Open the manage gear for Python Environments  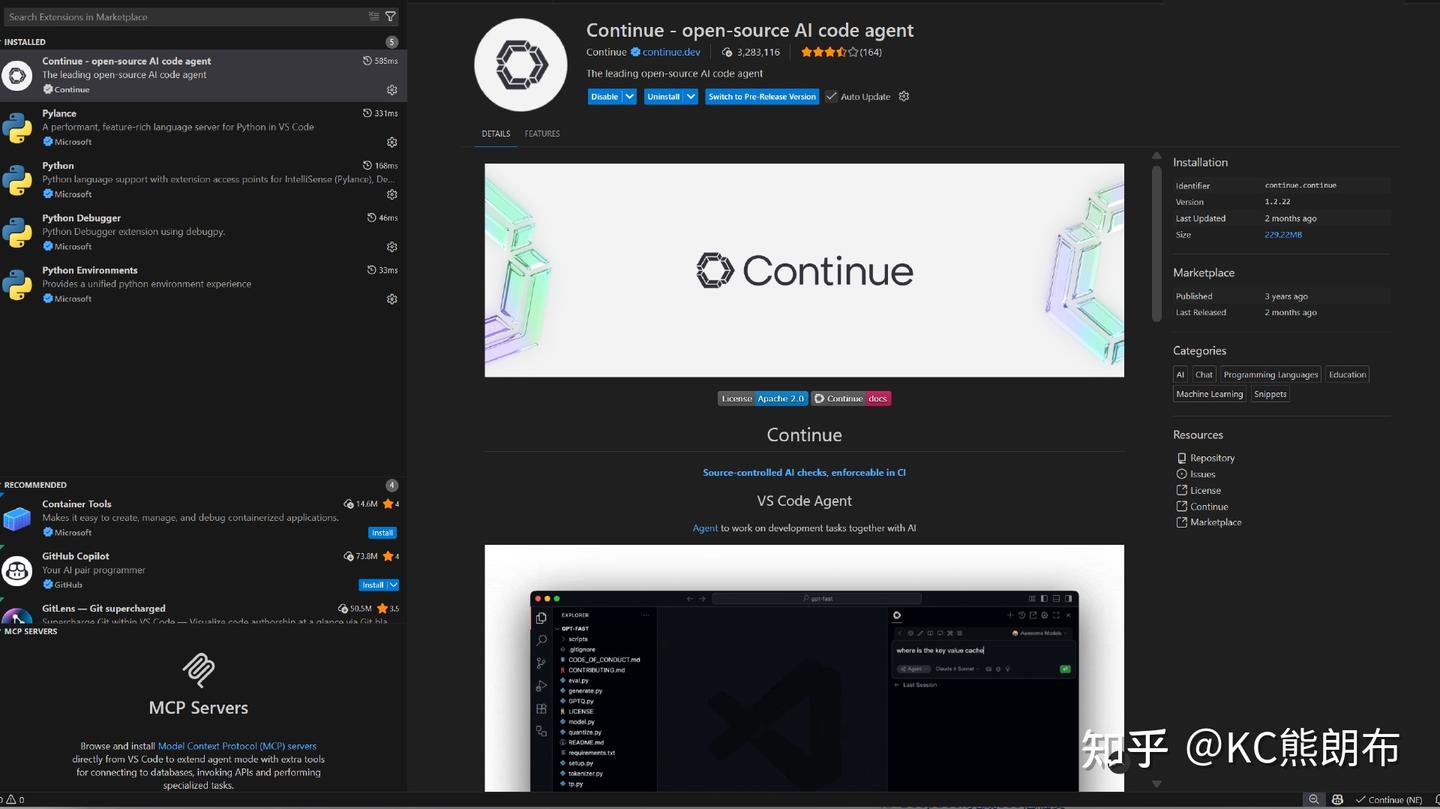[392, 299]
